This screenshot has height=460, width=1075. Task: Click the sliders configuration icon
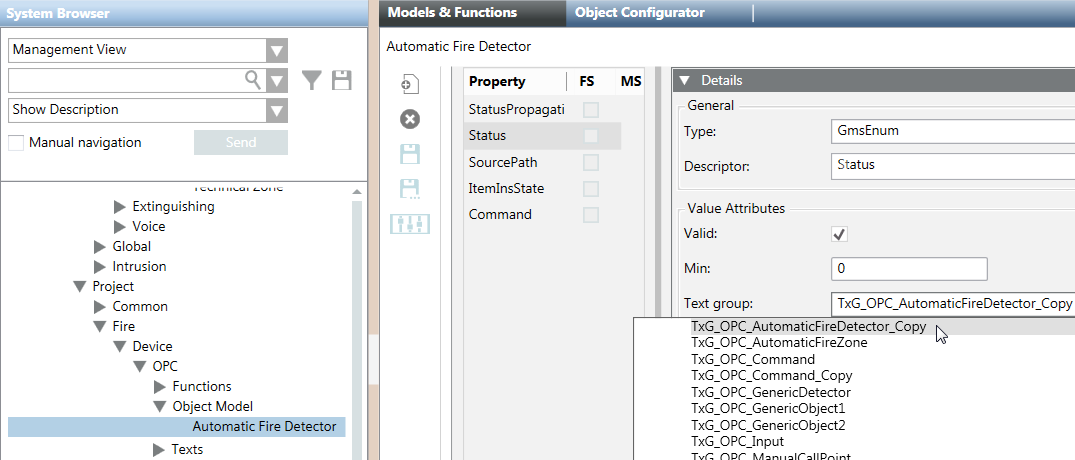point(410,224)
